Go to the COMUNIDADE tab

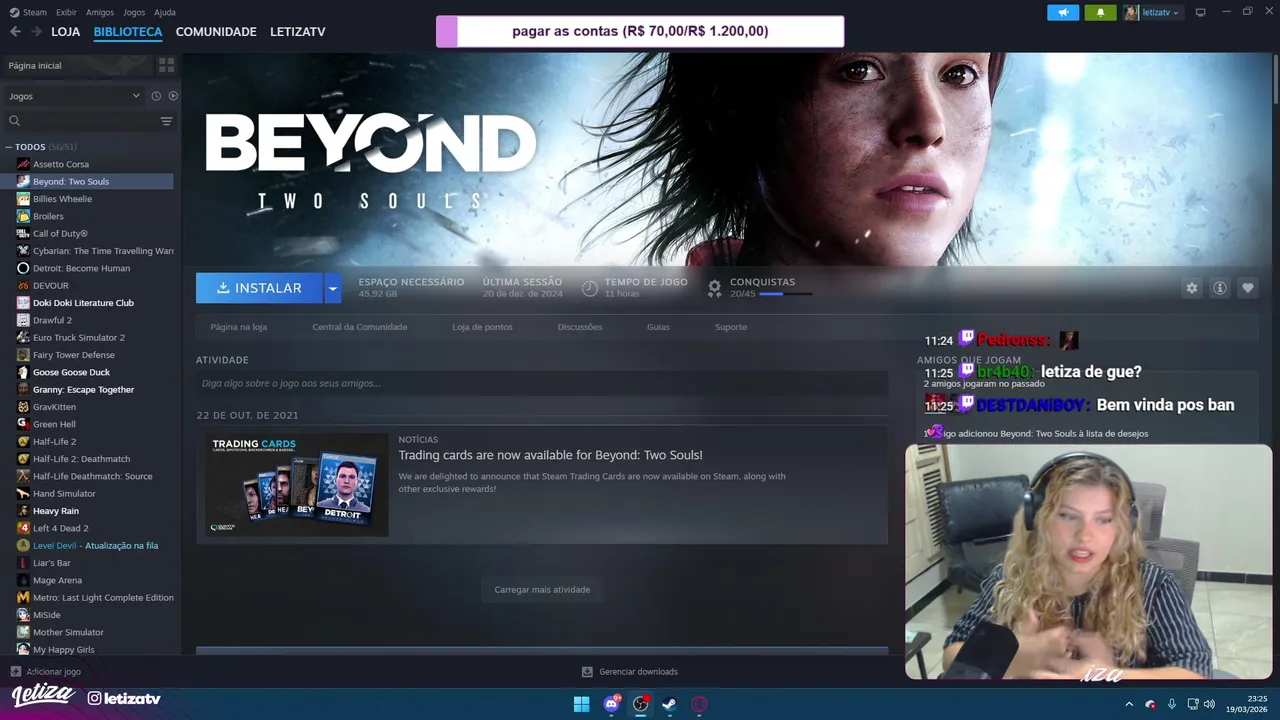216,32
